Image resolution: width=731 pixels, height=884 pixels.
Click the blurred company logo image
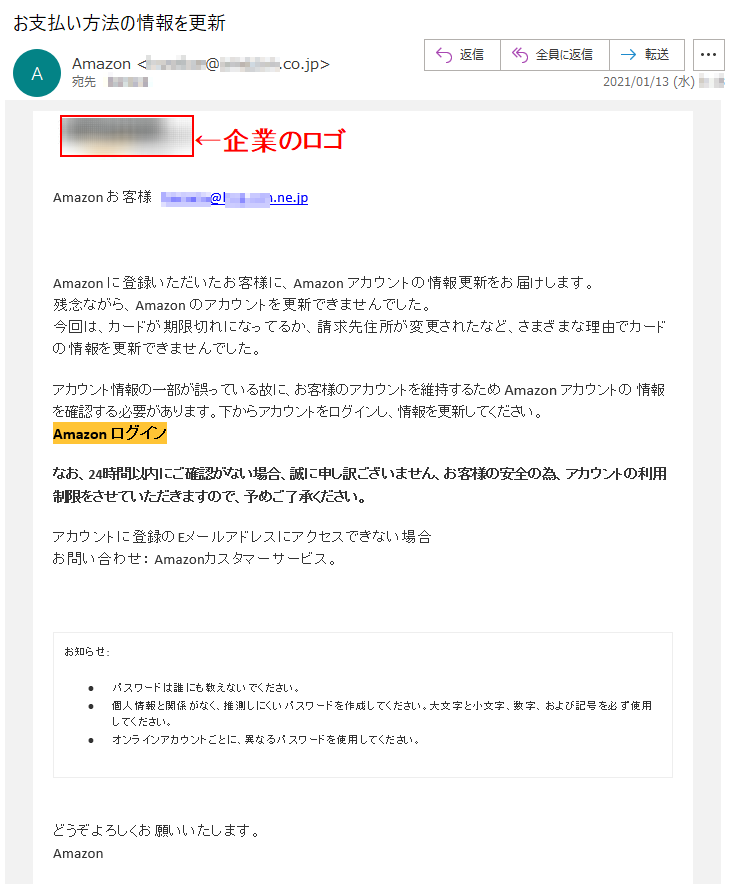(x=127, y=136)
